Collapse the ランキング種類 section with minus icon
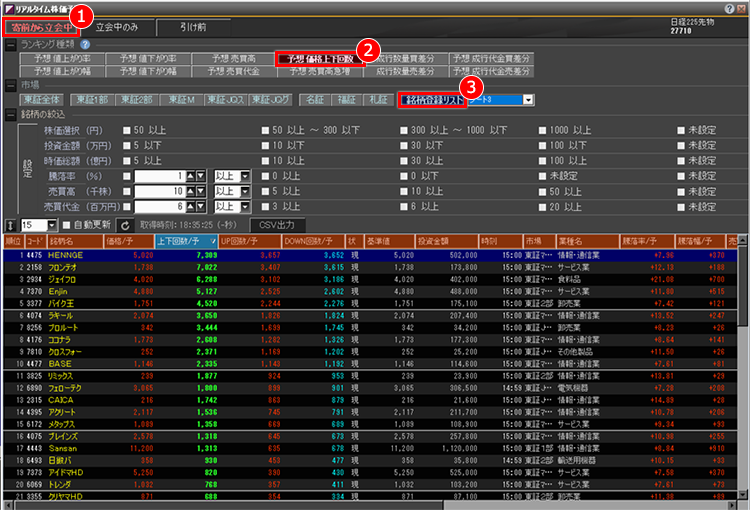 coord(10,45)
